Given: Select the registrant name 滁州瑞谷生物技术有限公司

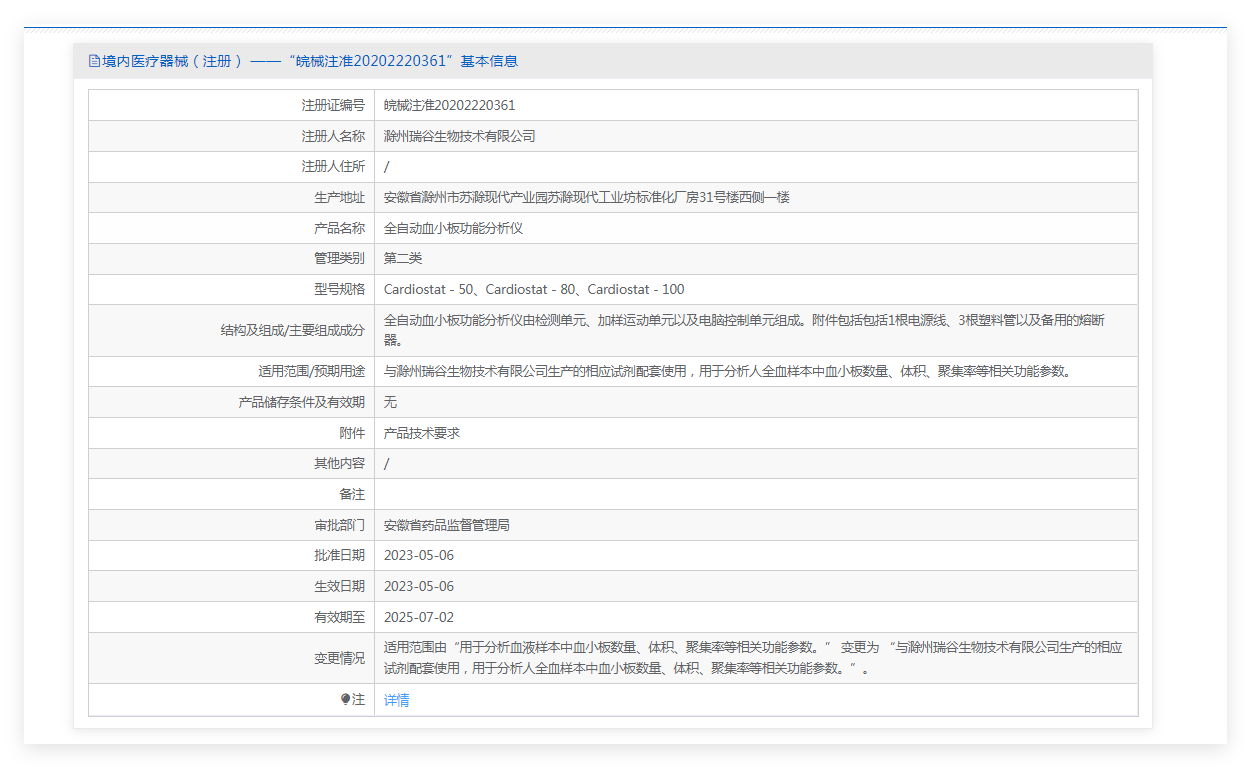Looking at the screenshot, I should coord(460,136).
